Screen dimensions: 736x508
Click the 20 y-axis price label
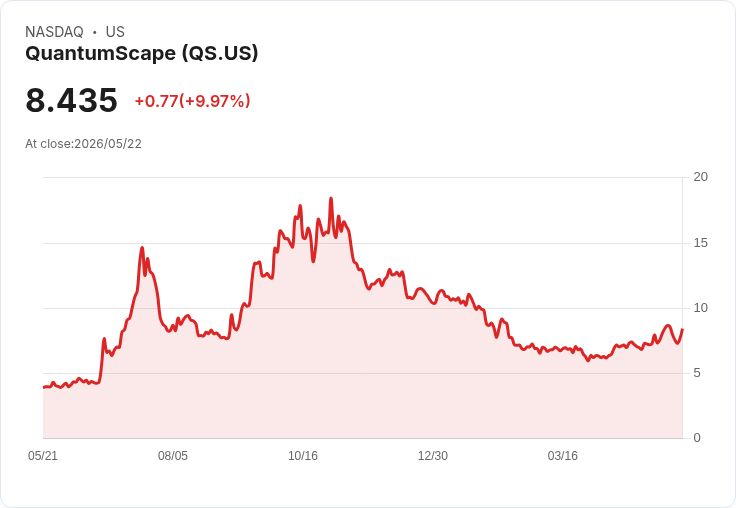[x=701, y=177]
